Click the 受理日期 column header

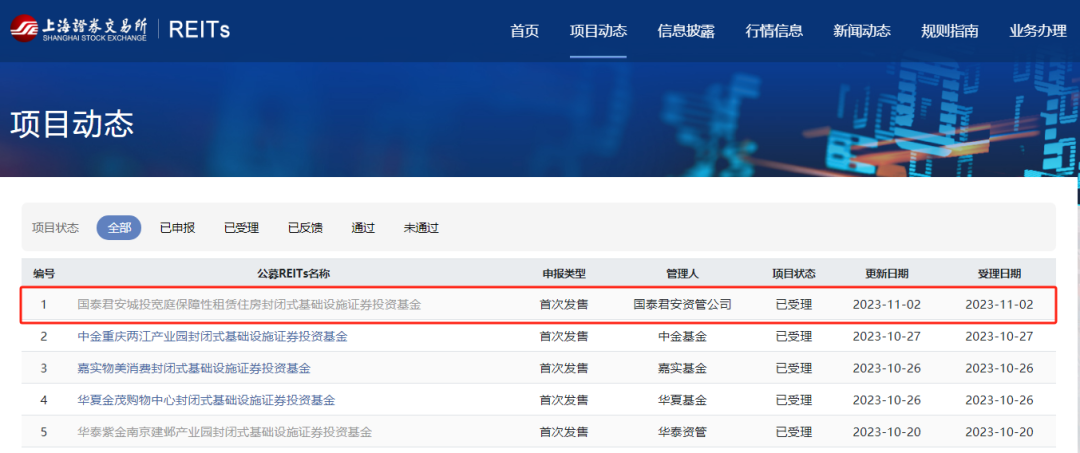click(x=999, y=273)
